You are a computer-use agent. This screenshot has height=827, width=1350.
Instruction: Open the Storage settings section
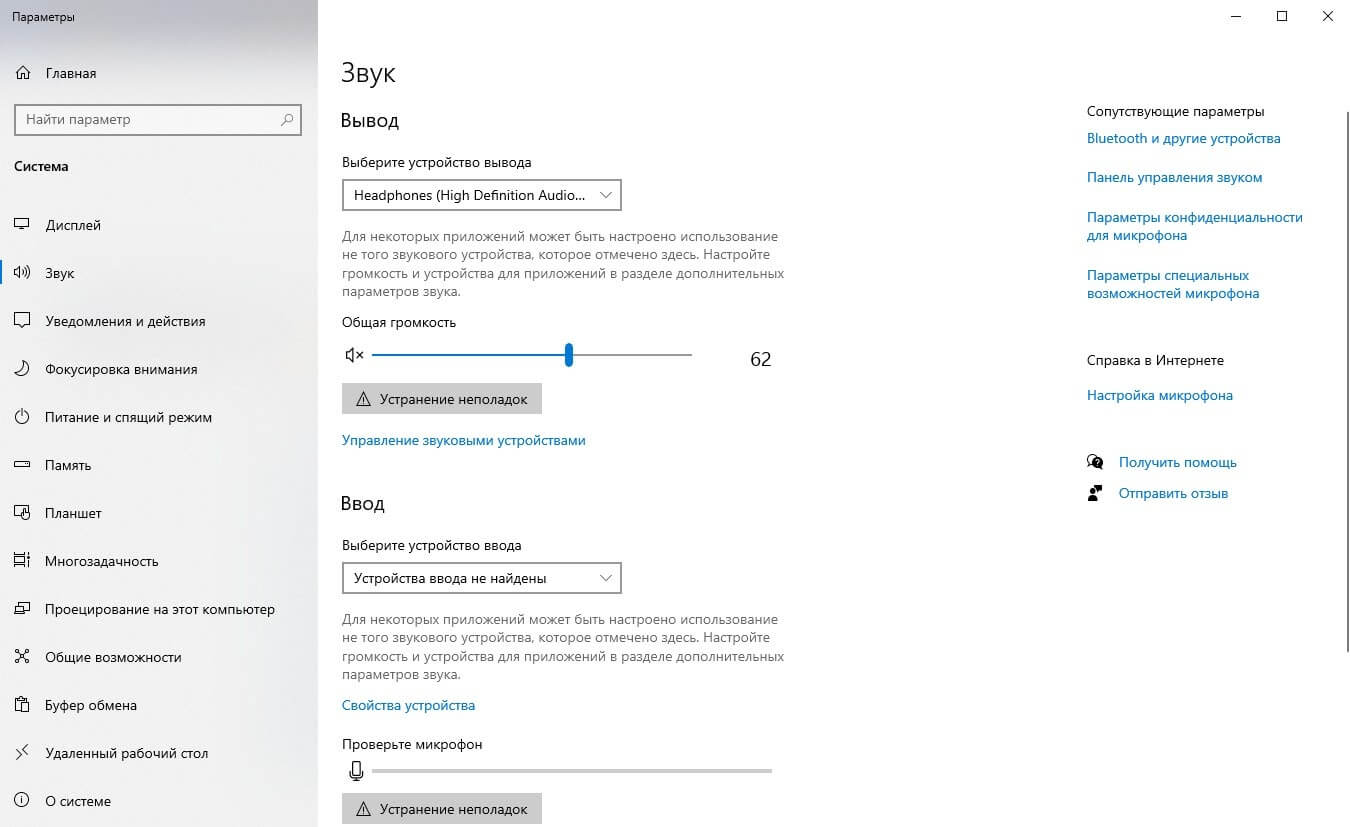[x=68, y=465]
